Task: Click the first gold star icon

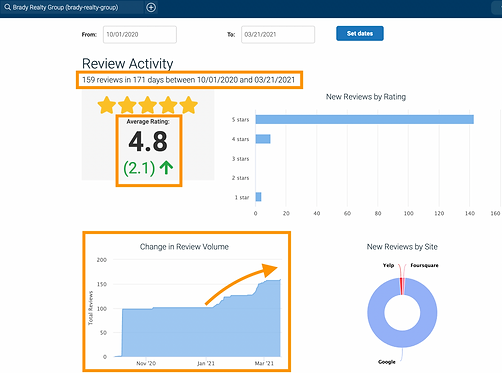Action: (x=107, y=105)
